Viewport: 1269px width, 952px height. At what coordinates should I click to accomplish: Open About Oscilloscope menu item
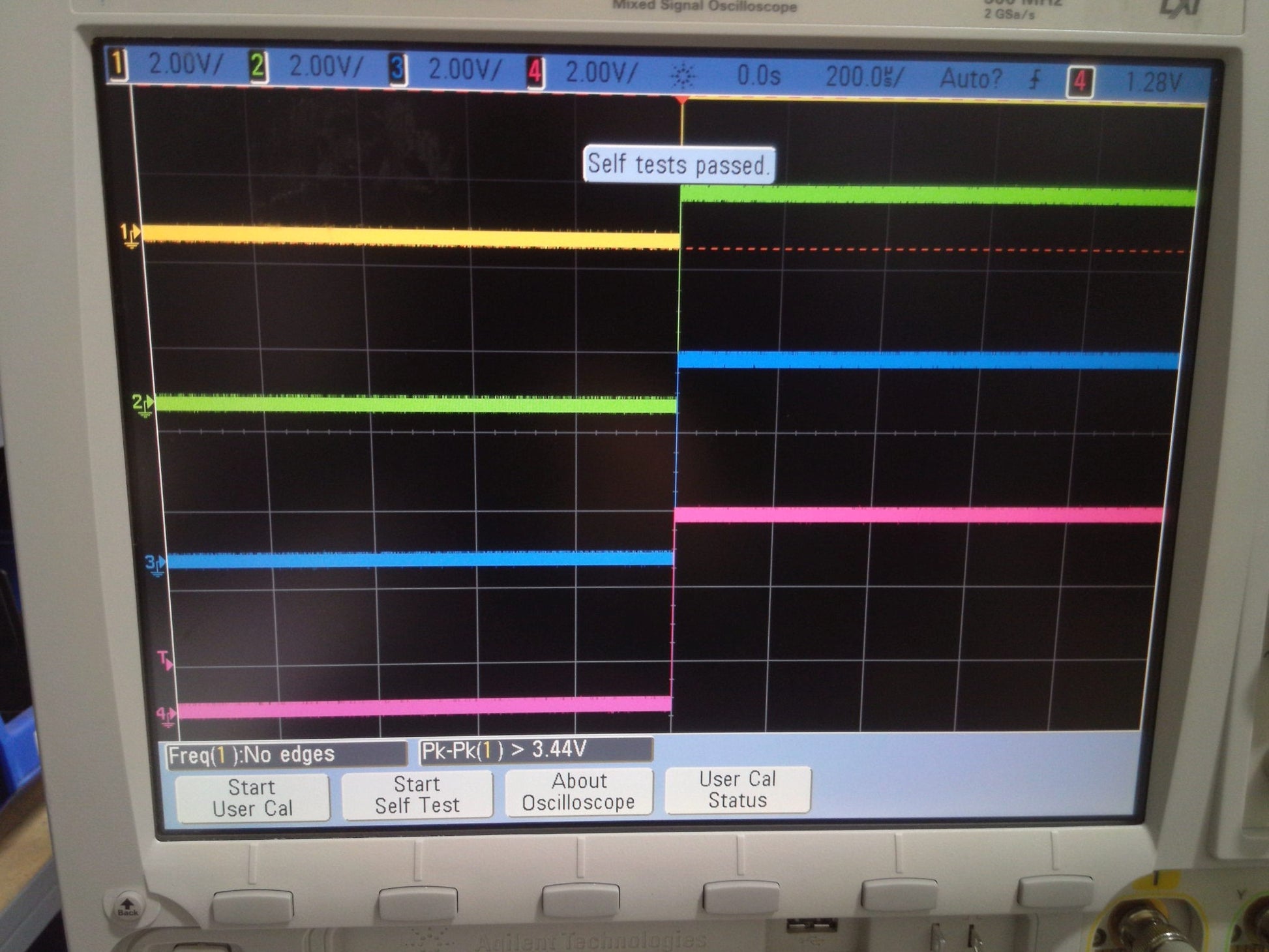pyautogui.click(x=578, y=792)
